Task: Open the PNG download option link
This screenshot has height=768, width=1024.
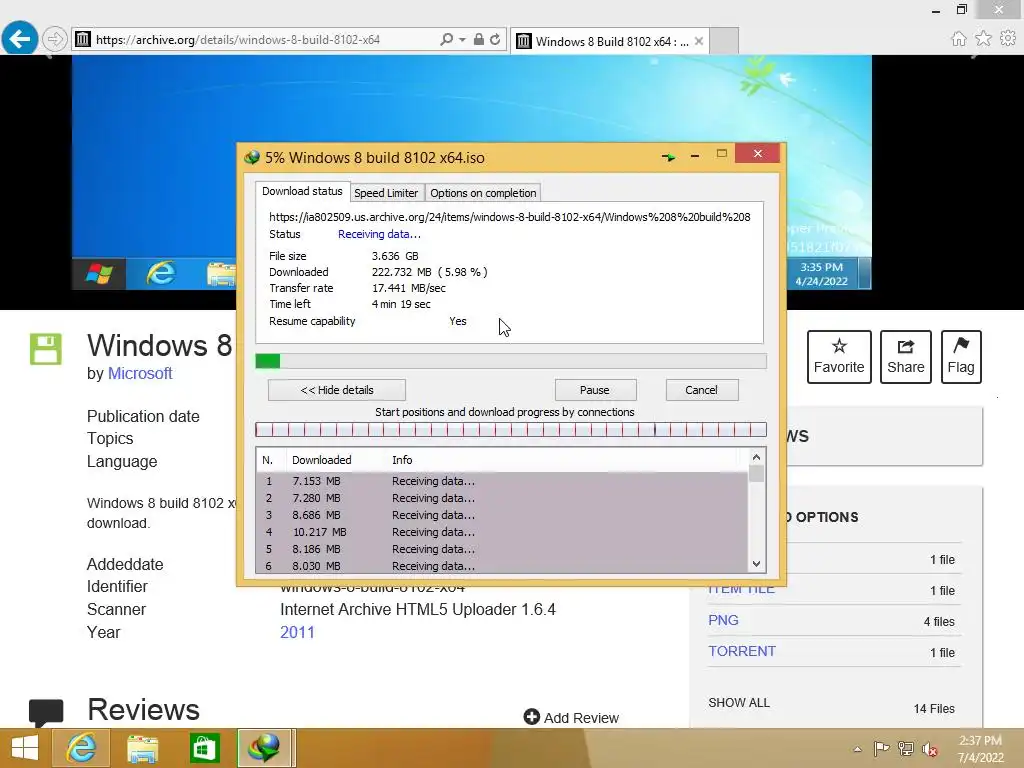Action: click(x=724, y=620)
